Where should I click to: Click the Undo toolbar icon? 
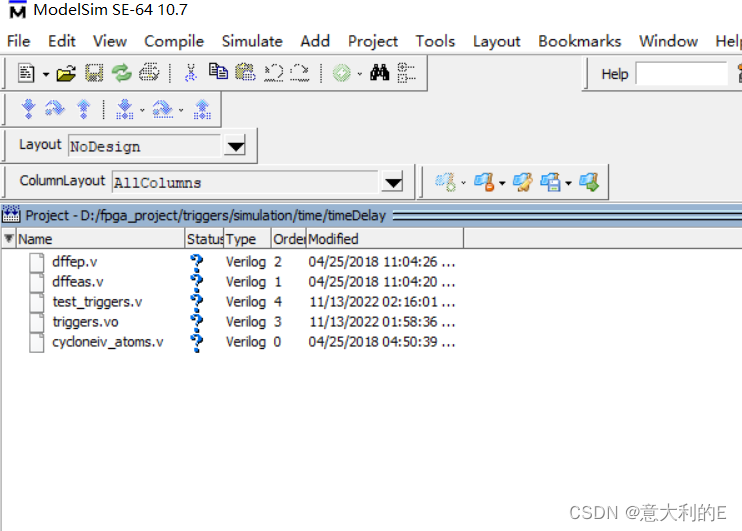(274, 73)
